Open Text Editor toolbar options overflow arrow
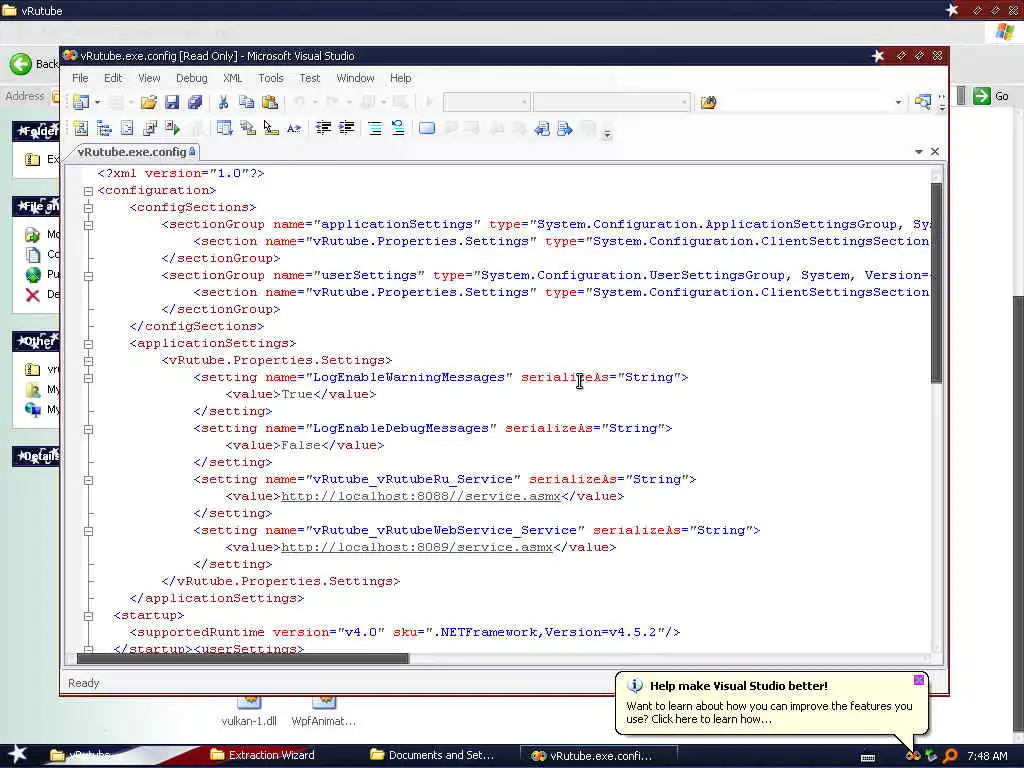This screenshot has height=768, width=1024. [607, 134]
